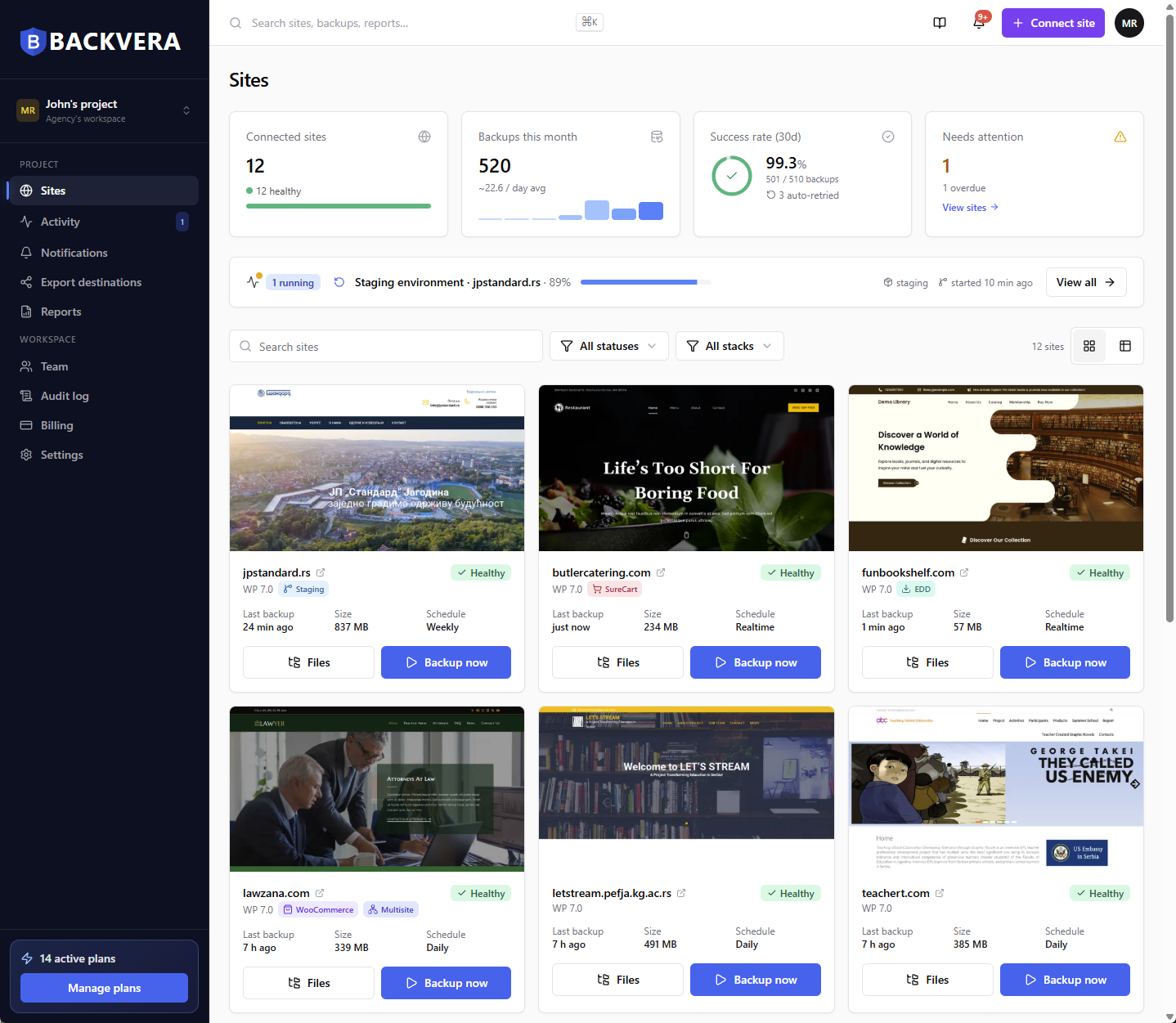Viewport: 1176px width, 1023px height.
Task: Open external link icon next to funbookshelf.com
Action: (964, 572)
